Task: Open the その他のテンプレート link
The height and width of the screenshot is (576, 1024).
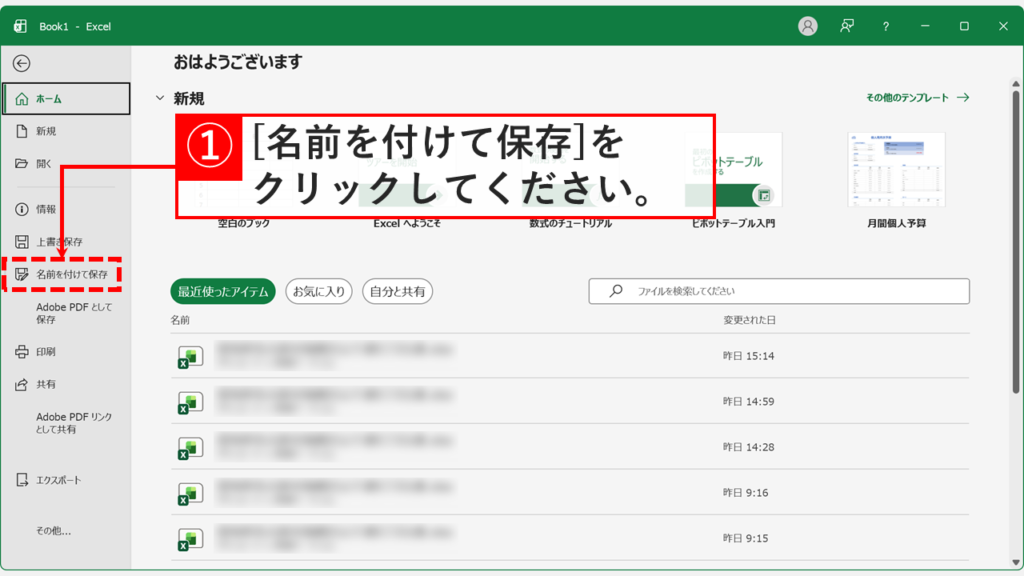Action: pos(918,98)
